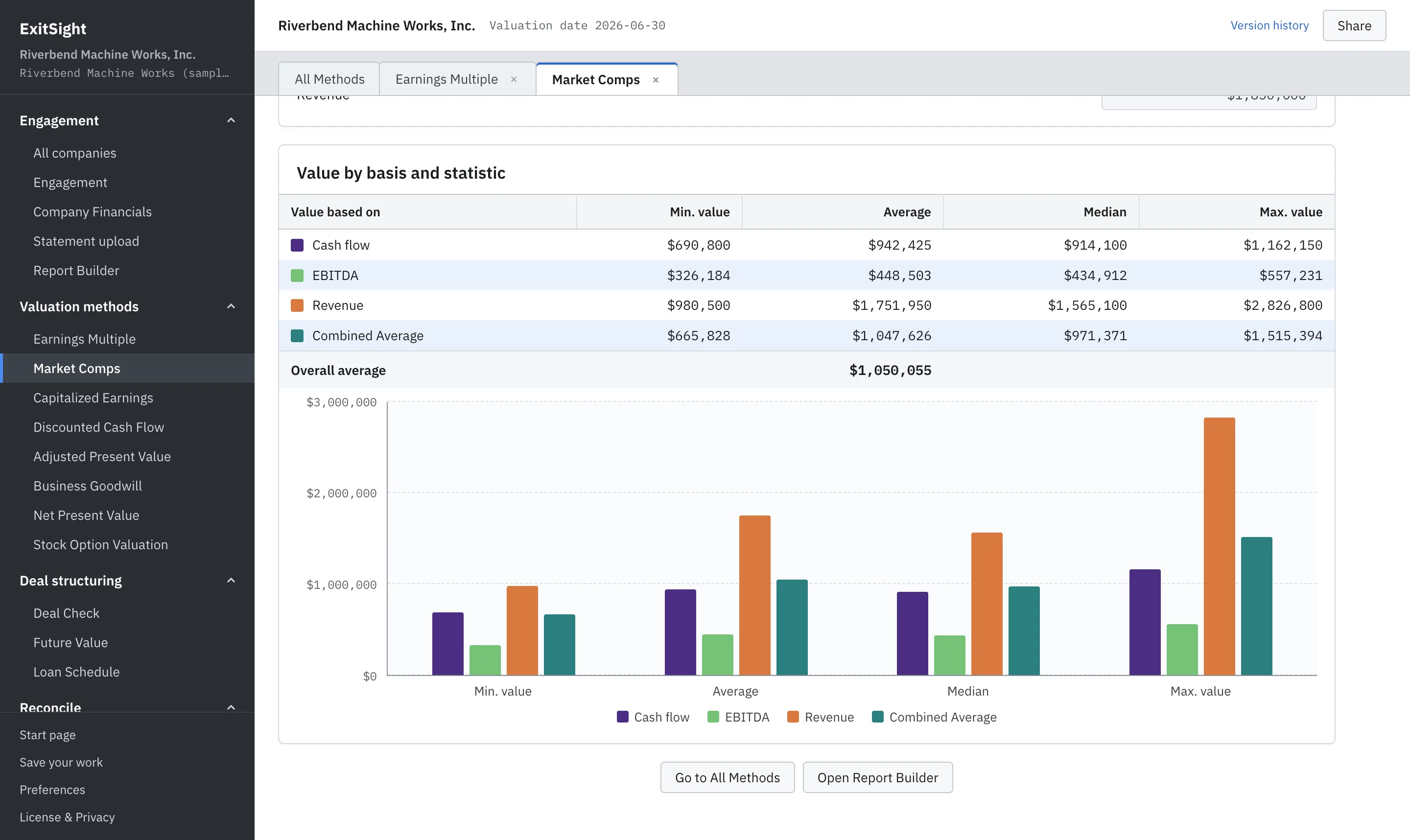Toggle Combined Average in chart legend
This screenshot has height=840, width=1410.
[x=934, y=717]
